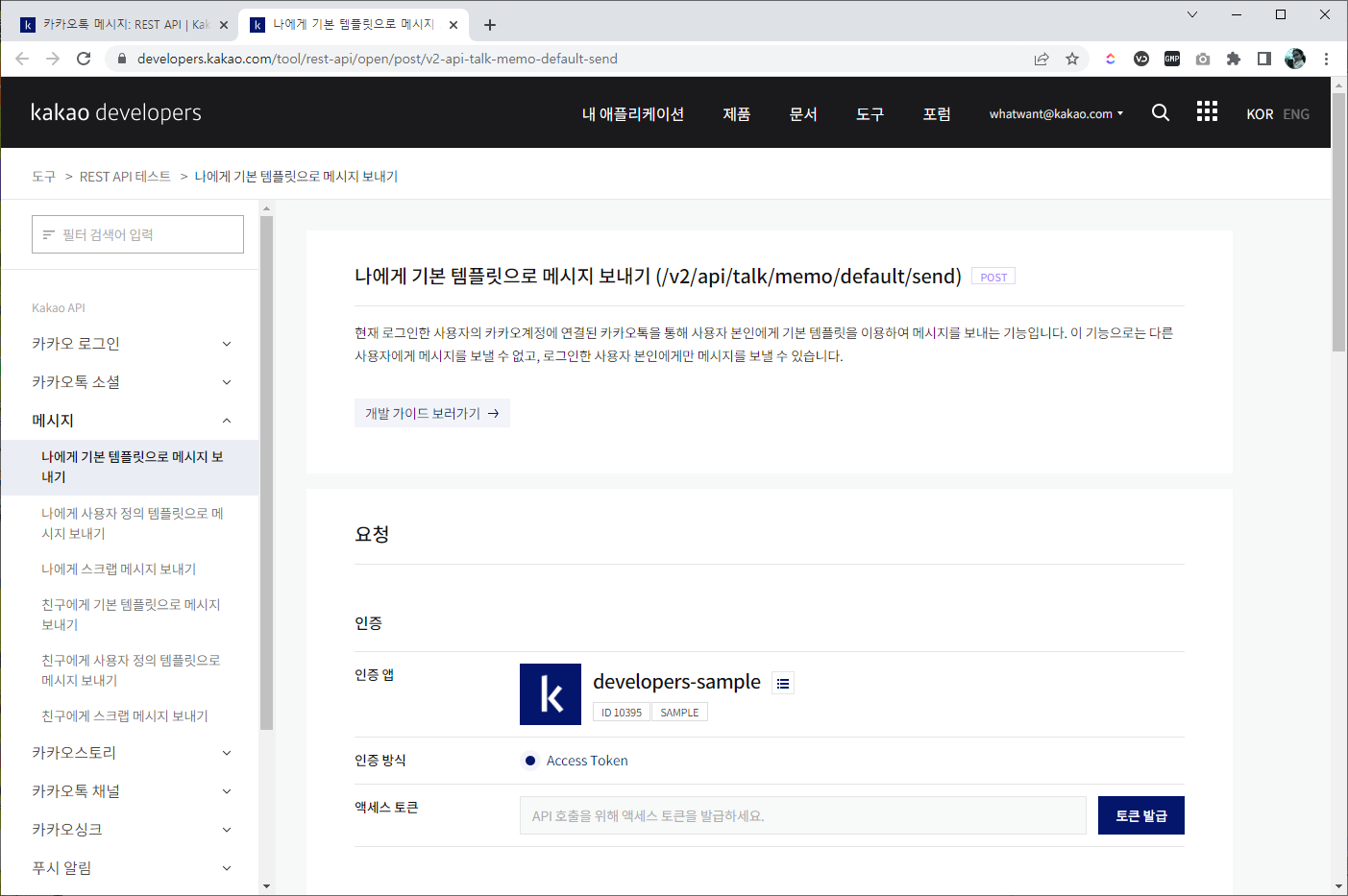Click the browser address bar URL

pos(377,59)
